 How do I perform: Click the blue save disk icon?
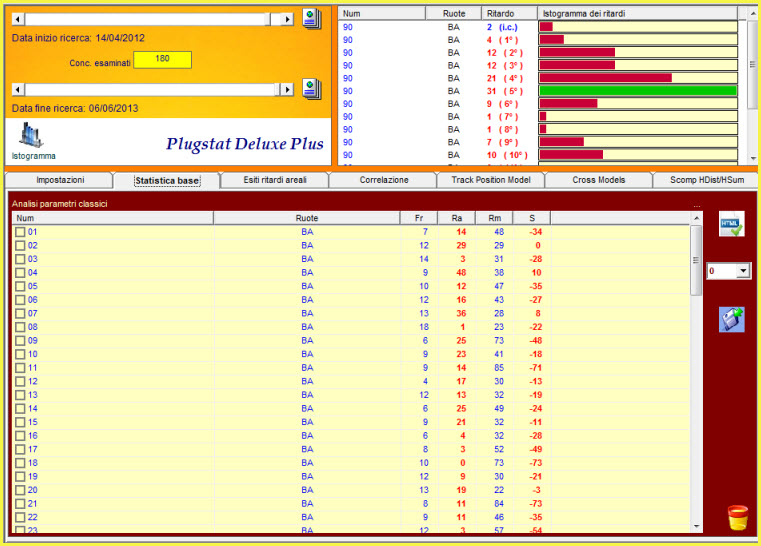pos(732,319)
